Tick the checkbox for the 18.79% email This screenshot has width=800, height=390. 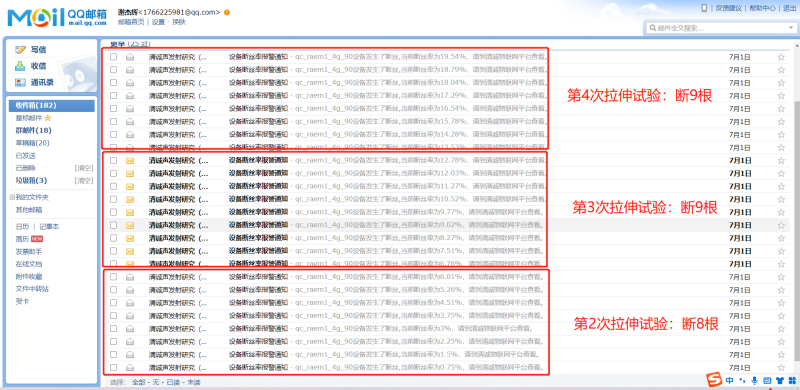pyautogui.click(x=113, y=69)
